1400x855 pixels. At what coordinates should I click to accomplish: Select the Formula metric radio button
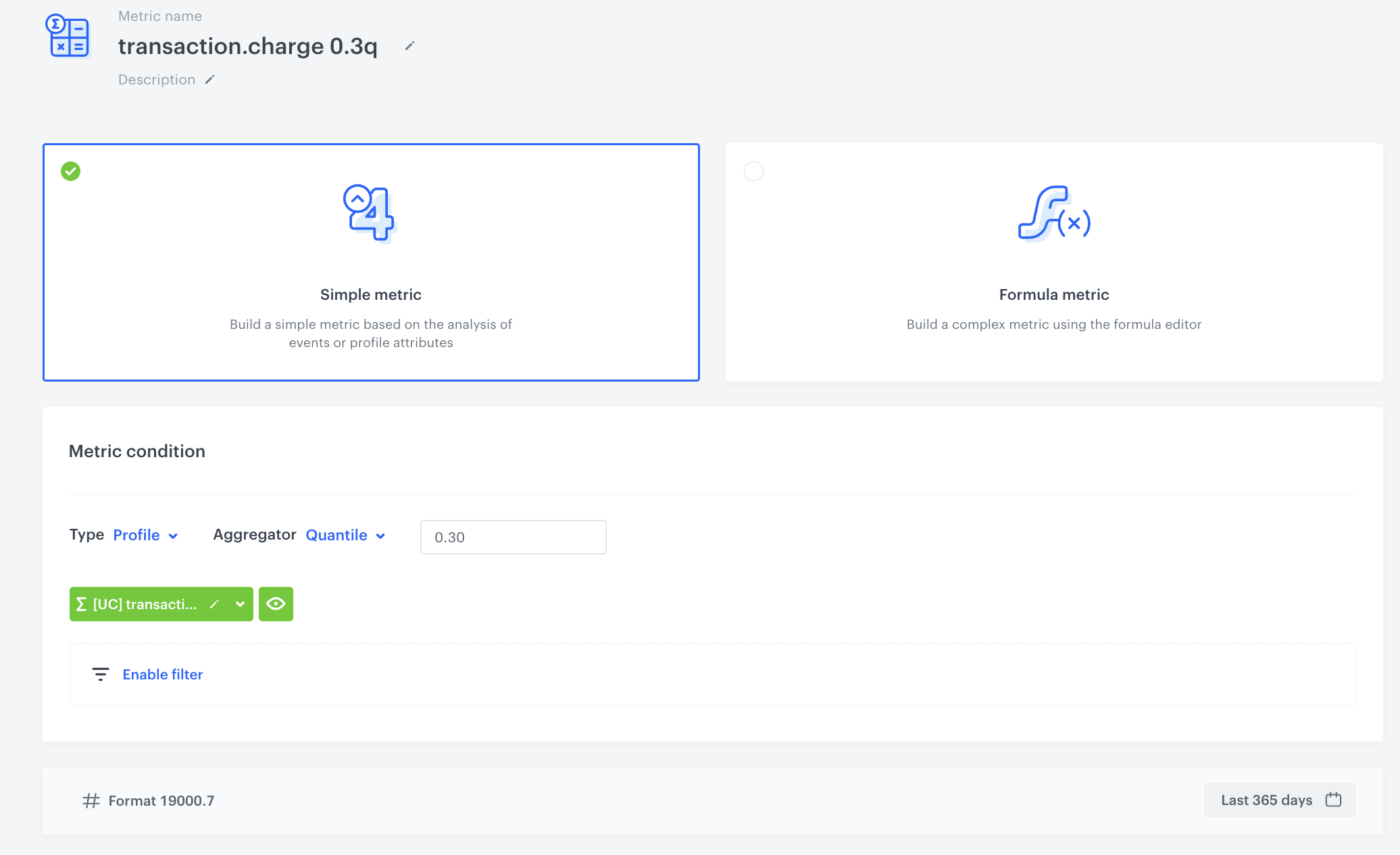click(x=753, y=172)
